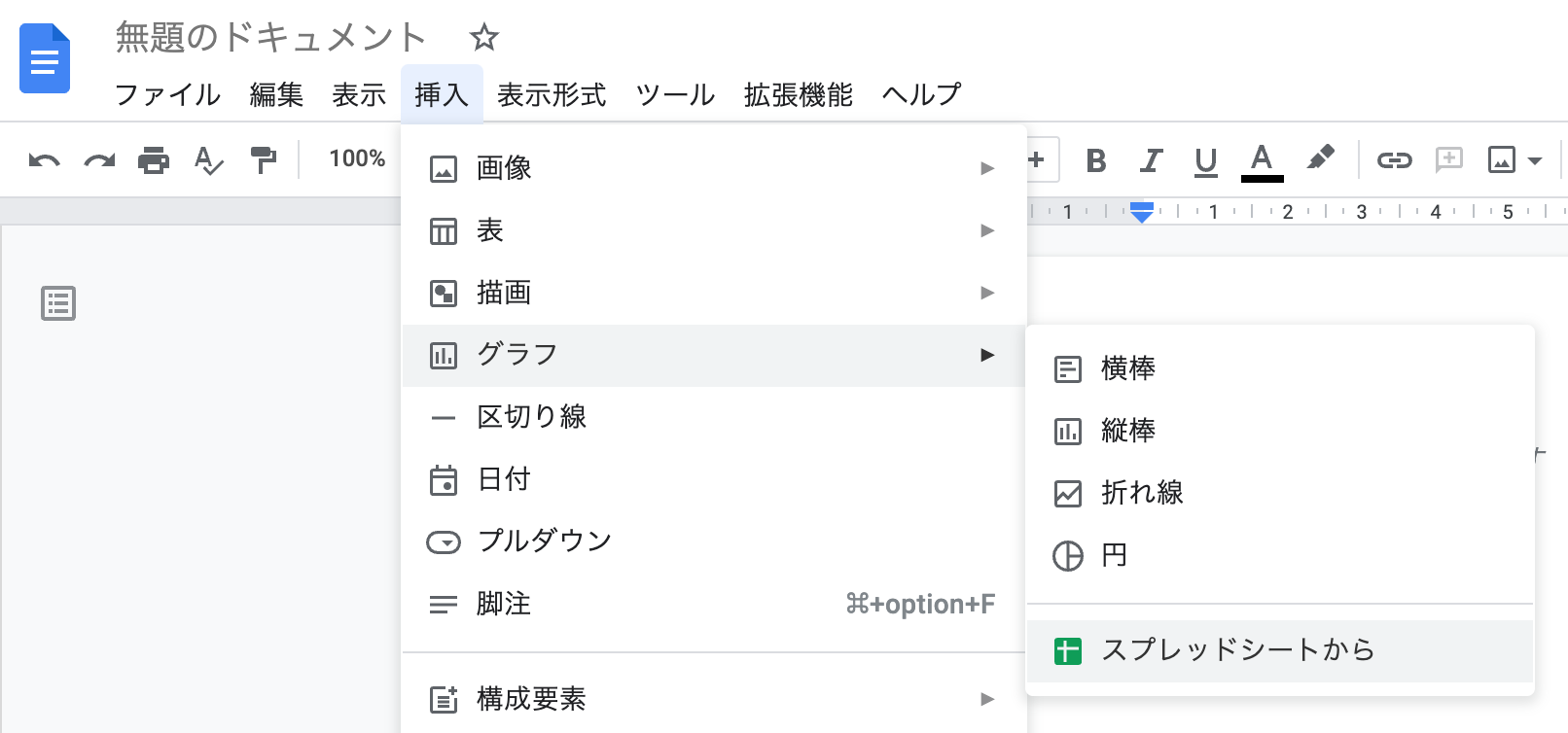Open the document outline icon

[x=58, y=303]
